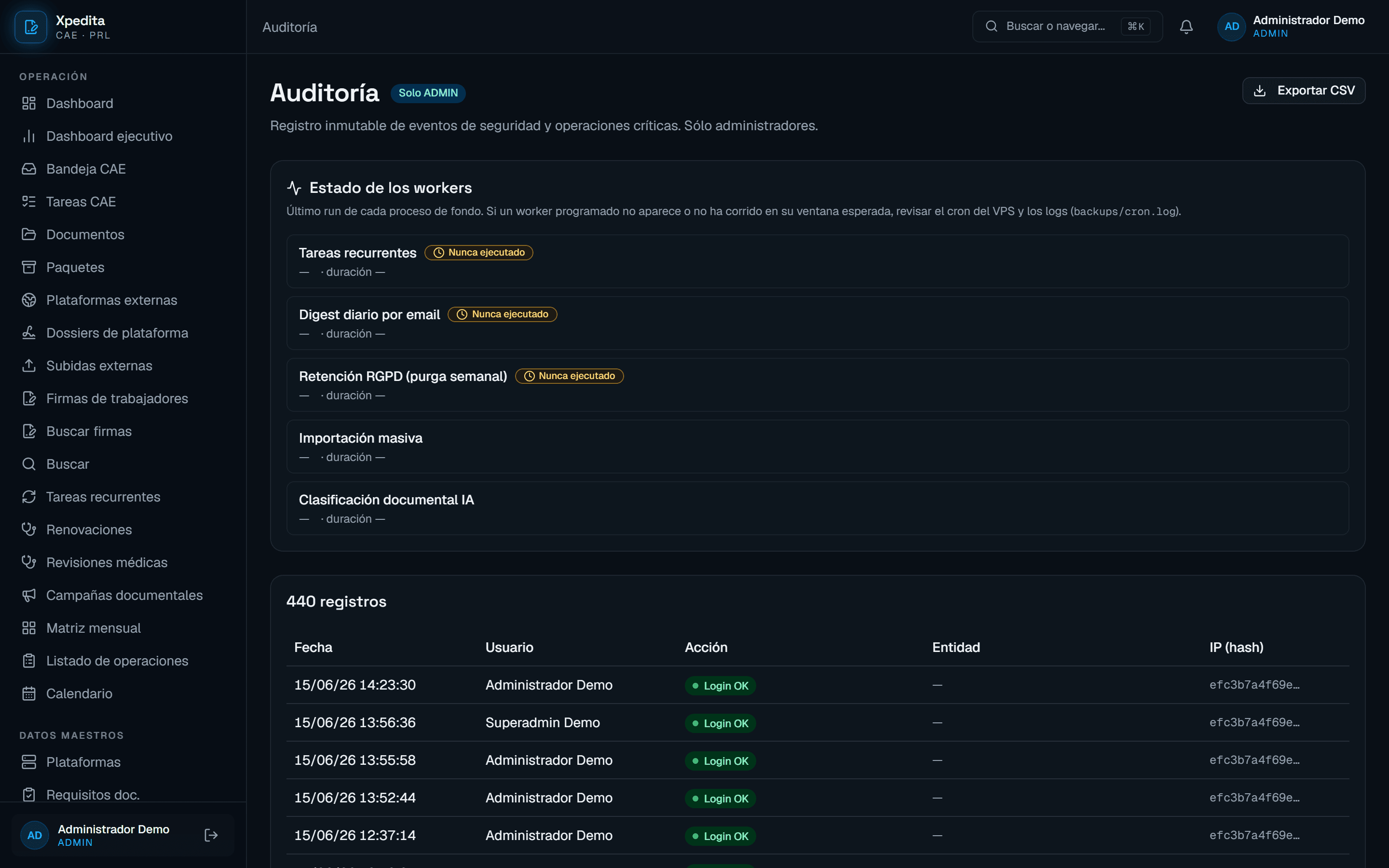This screenshot has width=1389, height=868.
Task: Click the Renovaciones stethoscope icon
Action: (x=29, y=529)
